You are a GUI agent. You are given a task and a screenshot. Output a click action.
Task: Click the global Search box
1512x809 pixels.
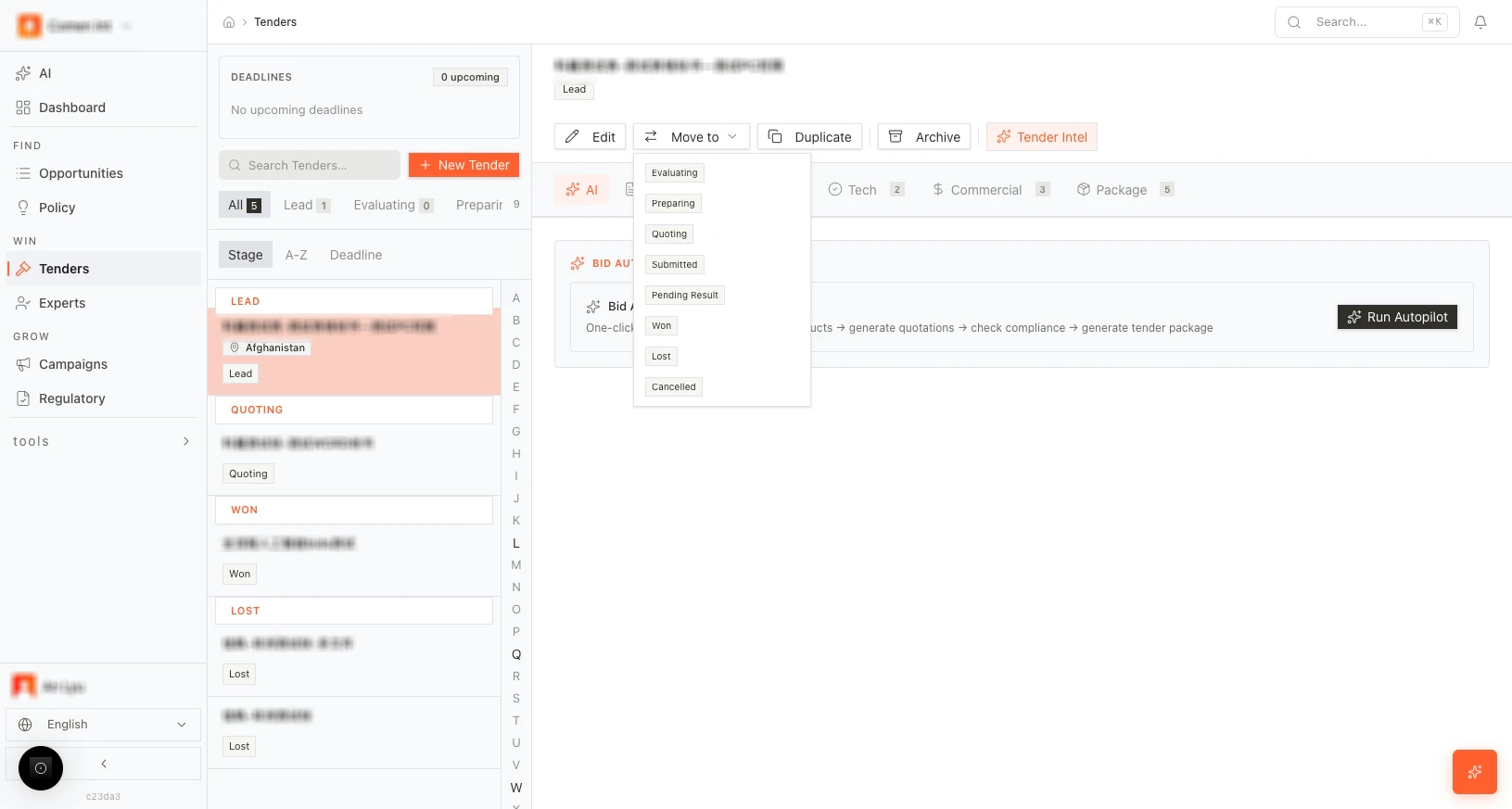coord(1367,22)
